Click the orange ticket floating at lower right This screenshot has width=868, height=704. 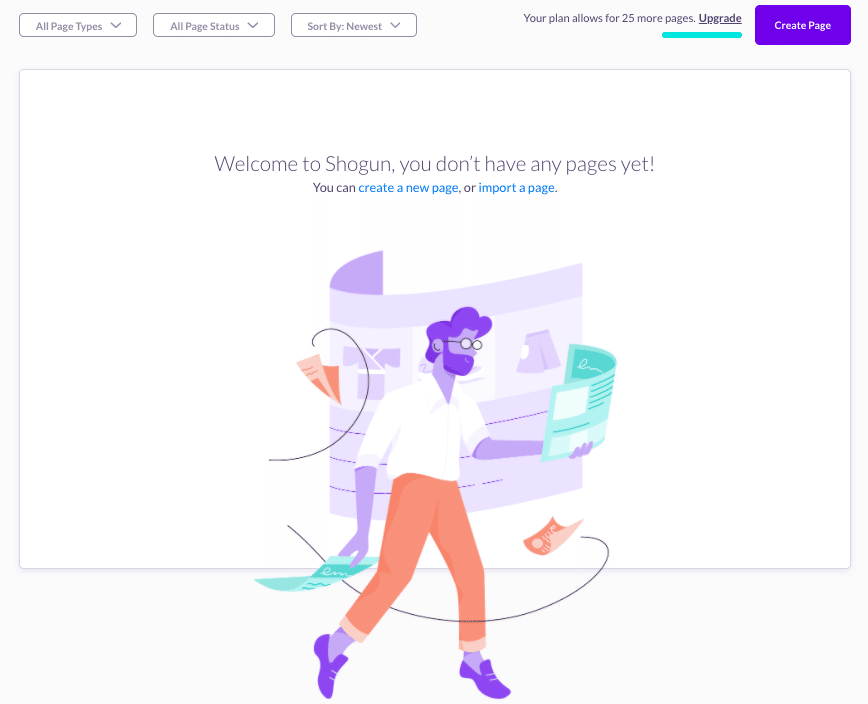(x=551, y=535)
